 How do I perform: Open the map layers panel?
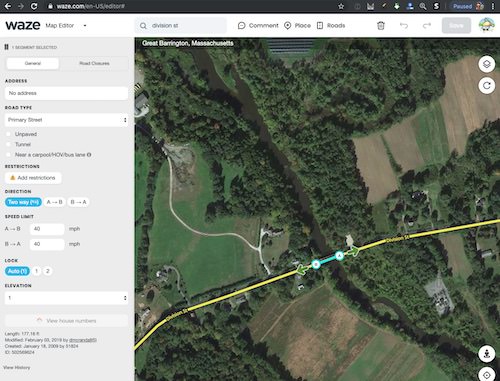coord(487,64)
